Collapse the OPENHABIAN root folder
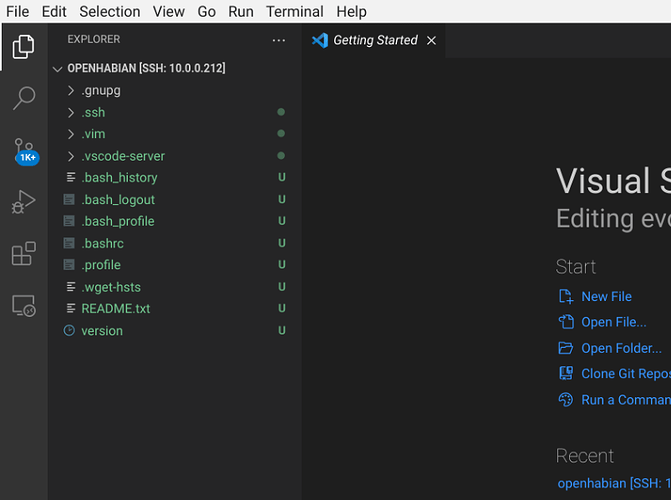The image size is (671, 500). [57, 68]
